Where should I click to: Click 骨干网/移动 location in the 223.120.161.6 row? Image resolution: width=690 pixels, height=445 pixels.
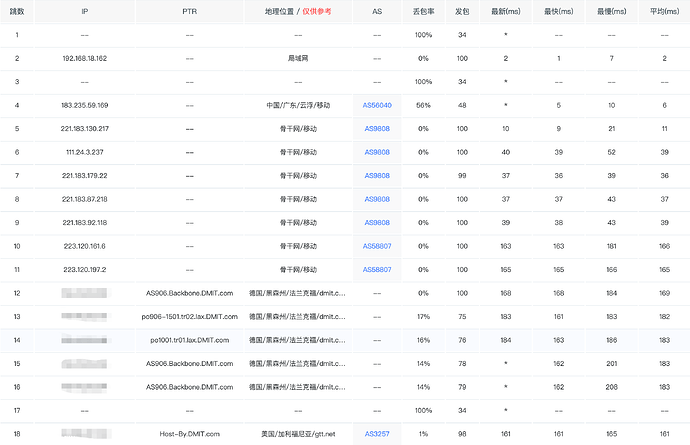tap(298, 246)
